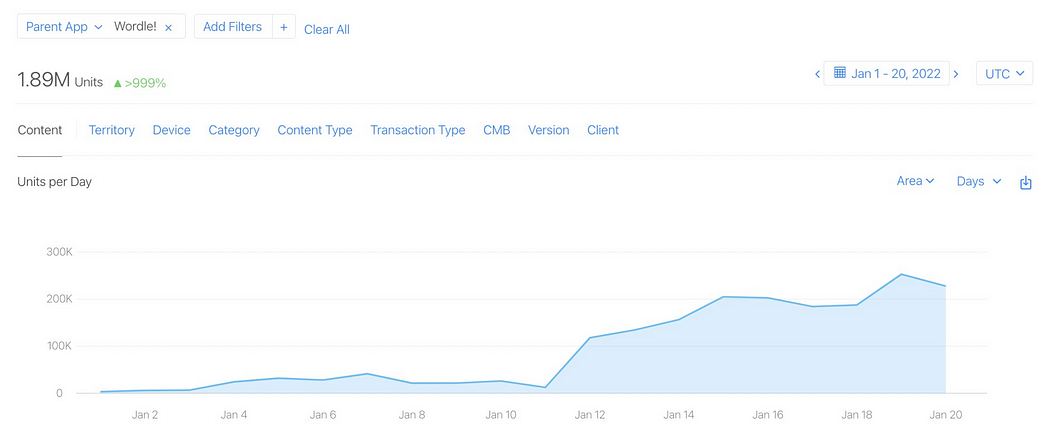Click the Jan 16 axis label

tap(767, 415)
